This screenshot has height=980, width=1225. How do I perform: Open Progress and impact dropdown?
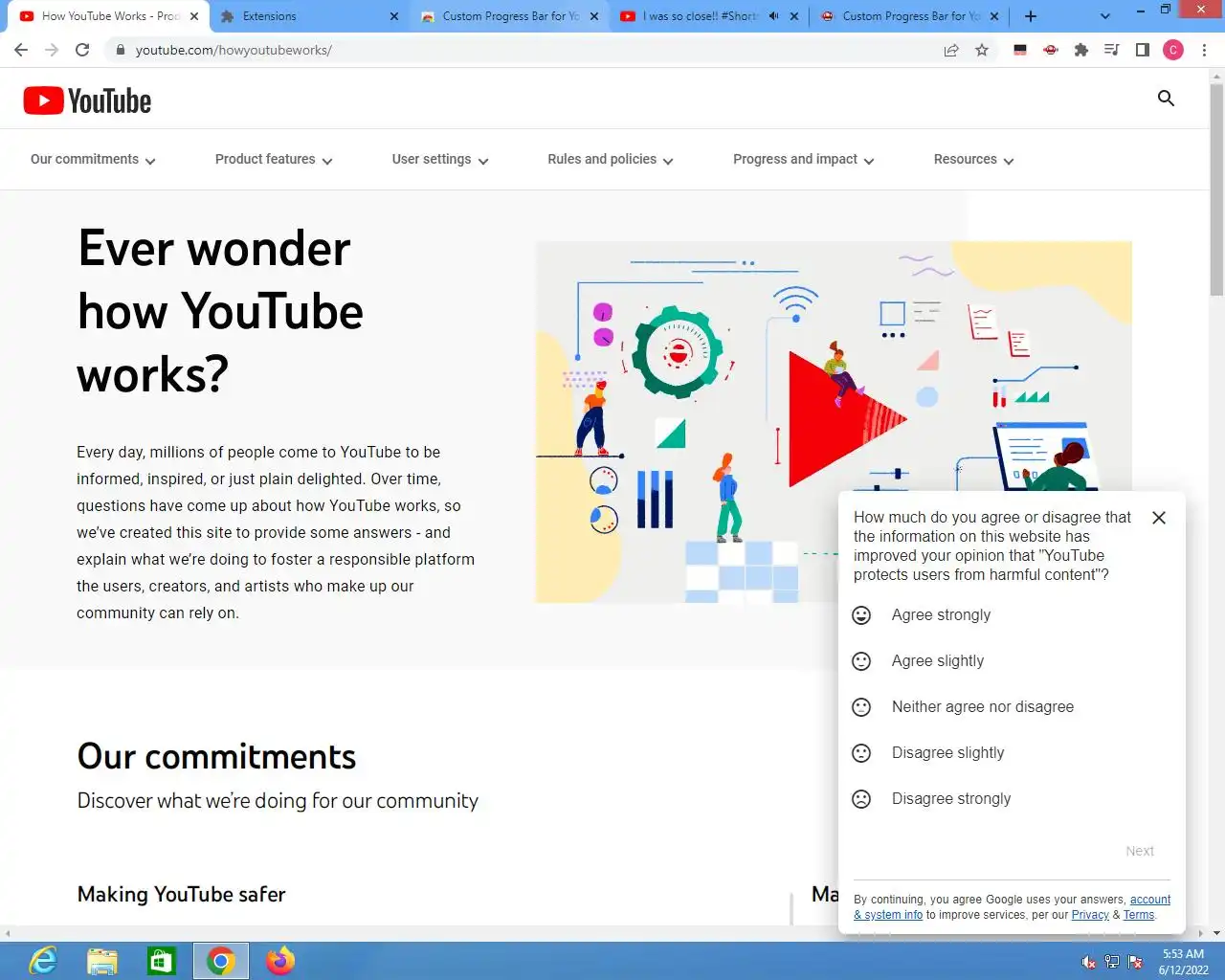coord(804,160)
